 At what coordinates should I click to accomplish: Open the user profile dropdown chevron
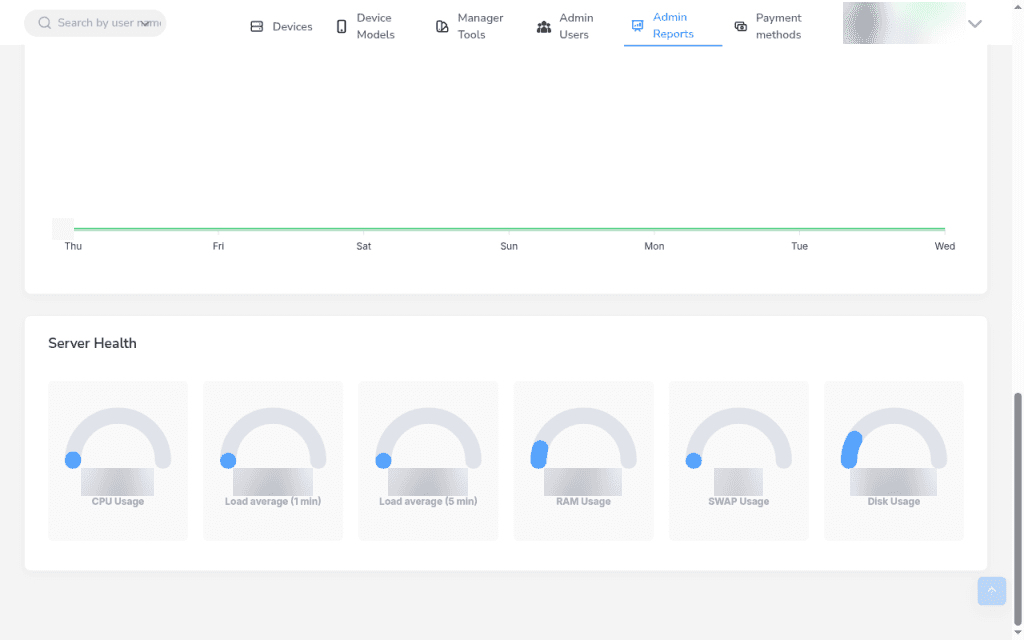pos(975,24)
